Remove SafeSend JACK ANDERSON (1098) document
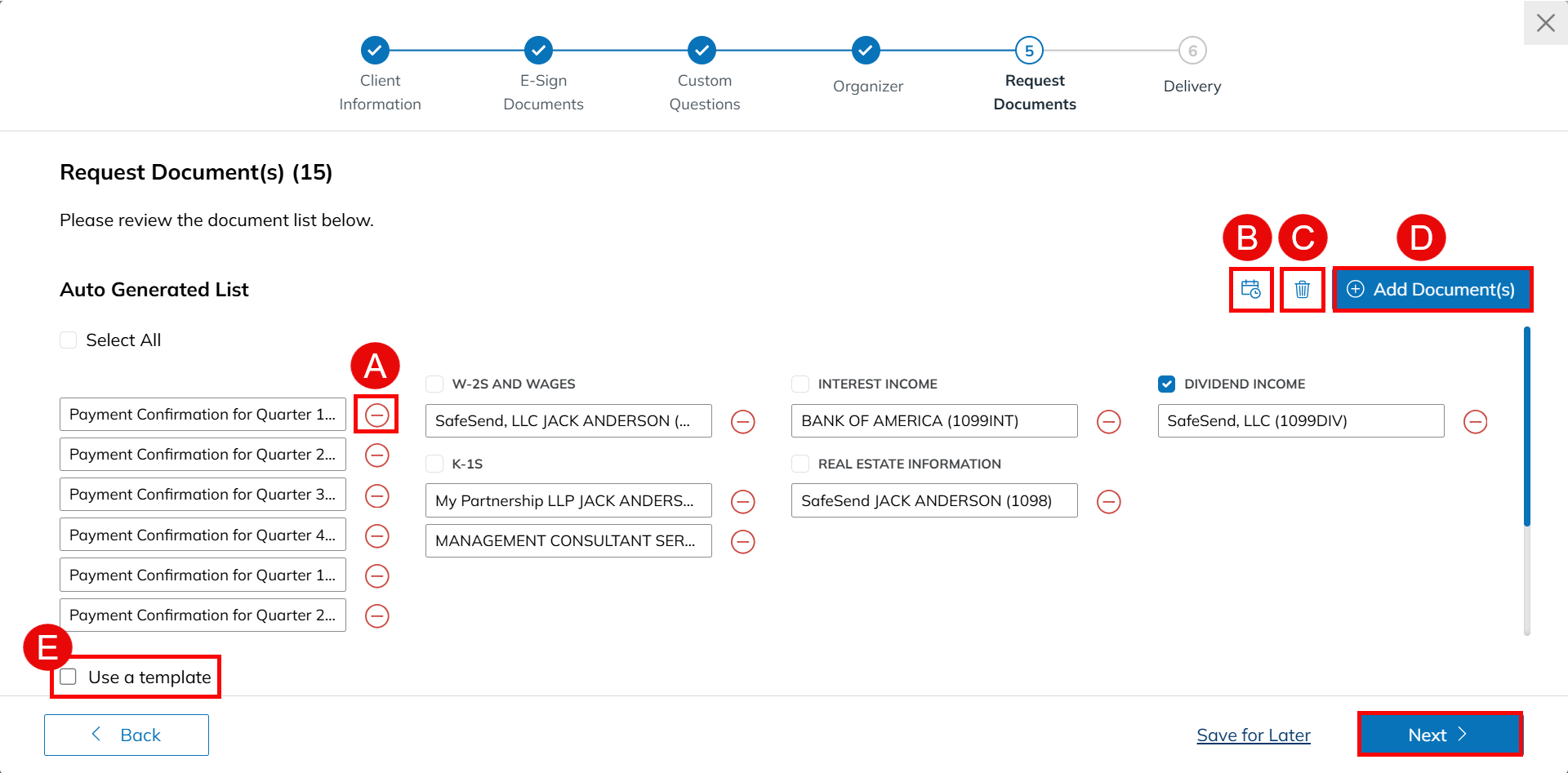Image resolution: width=1568 pixels, height=773 pixels. (1108, 501)
